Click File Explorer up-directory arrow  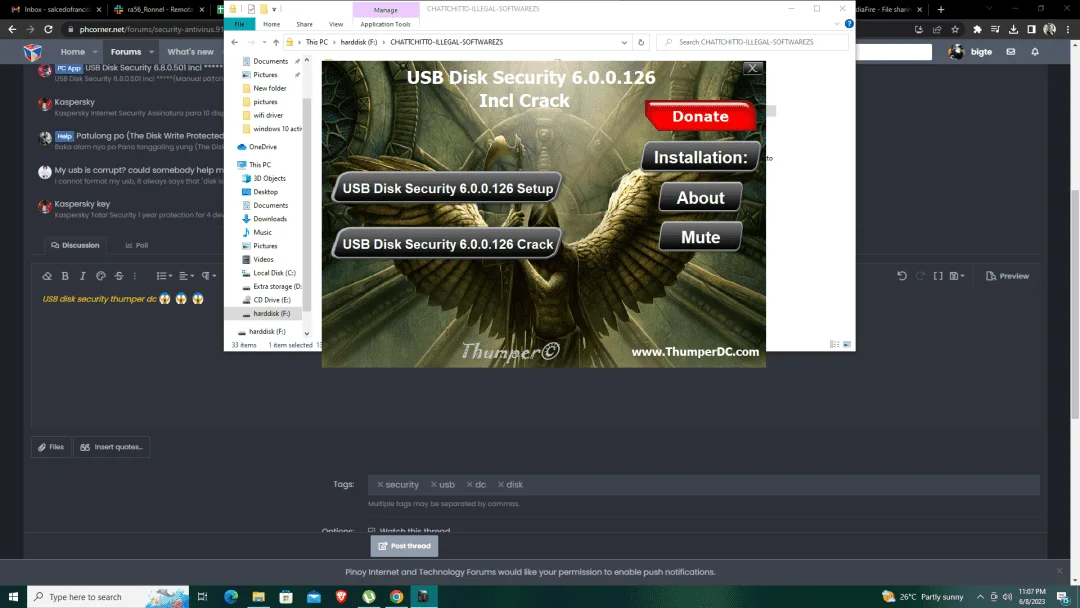(x=276, y=42)
